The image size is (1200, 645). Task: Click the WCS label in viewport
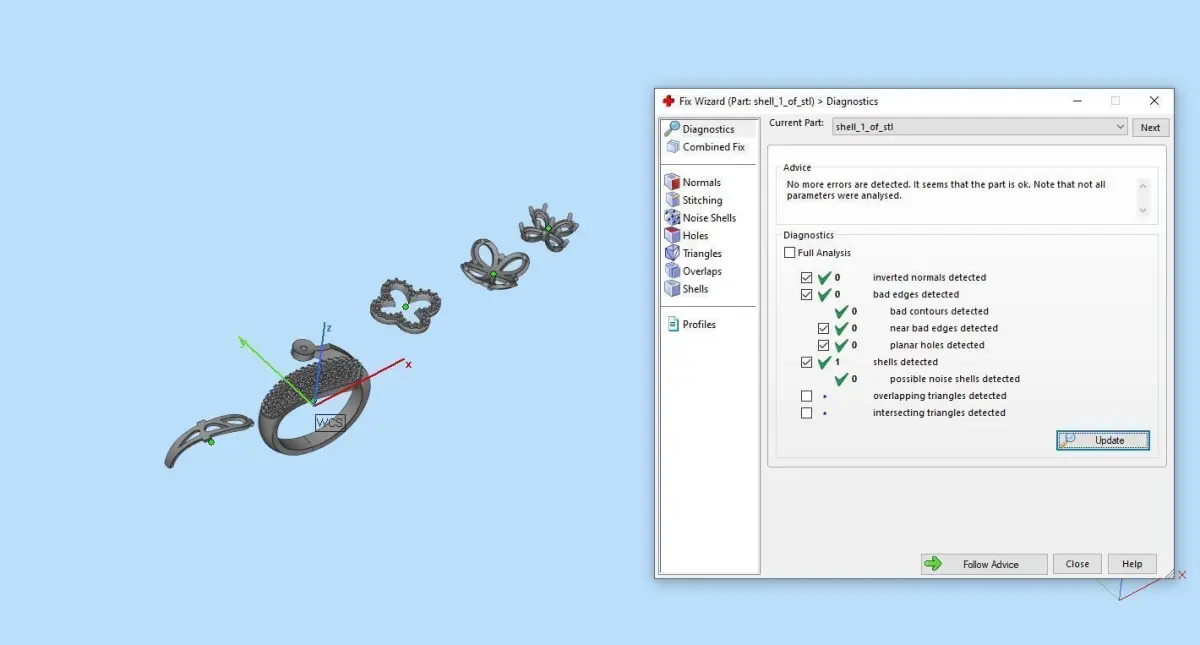[x=330, y=423]
